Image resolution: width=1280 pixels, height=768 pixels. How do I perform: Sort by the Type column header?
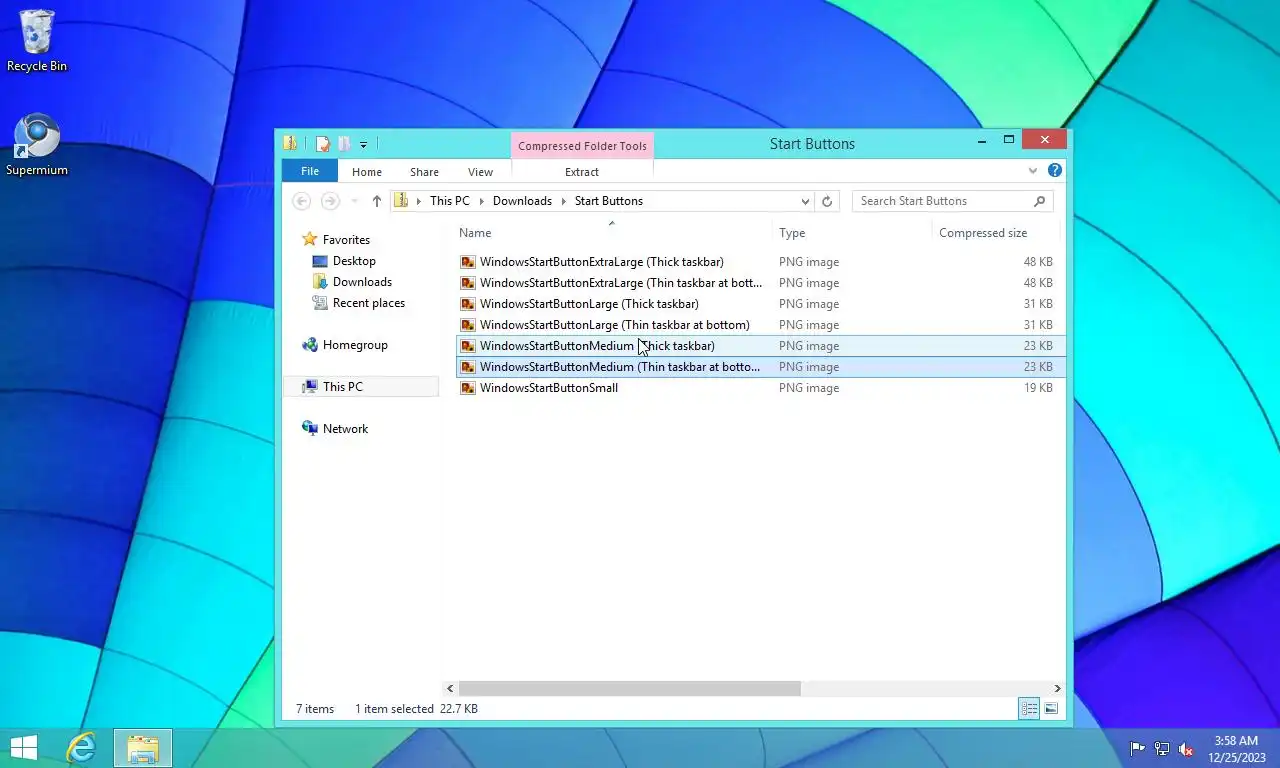pyautogui.click(x=853, y=233)
